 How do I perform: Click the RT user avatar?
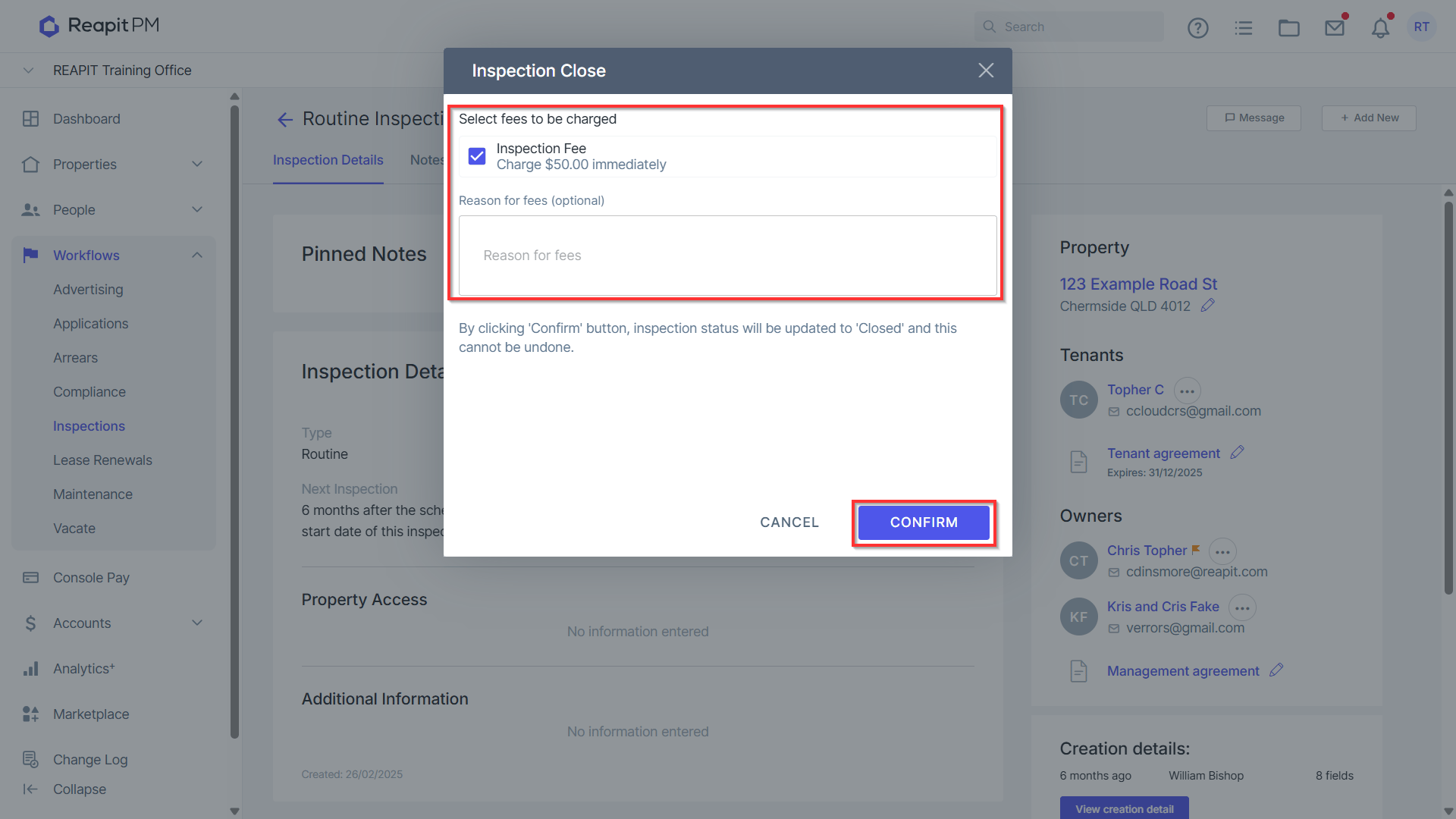[x=1421, y=27]
